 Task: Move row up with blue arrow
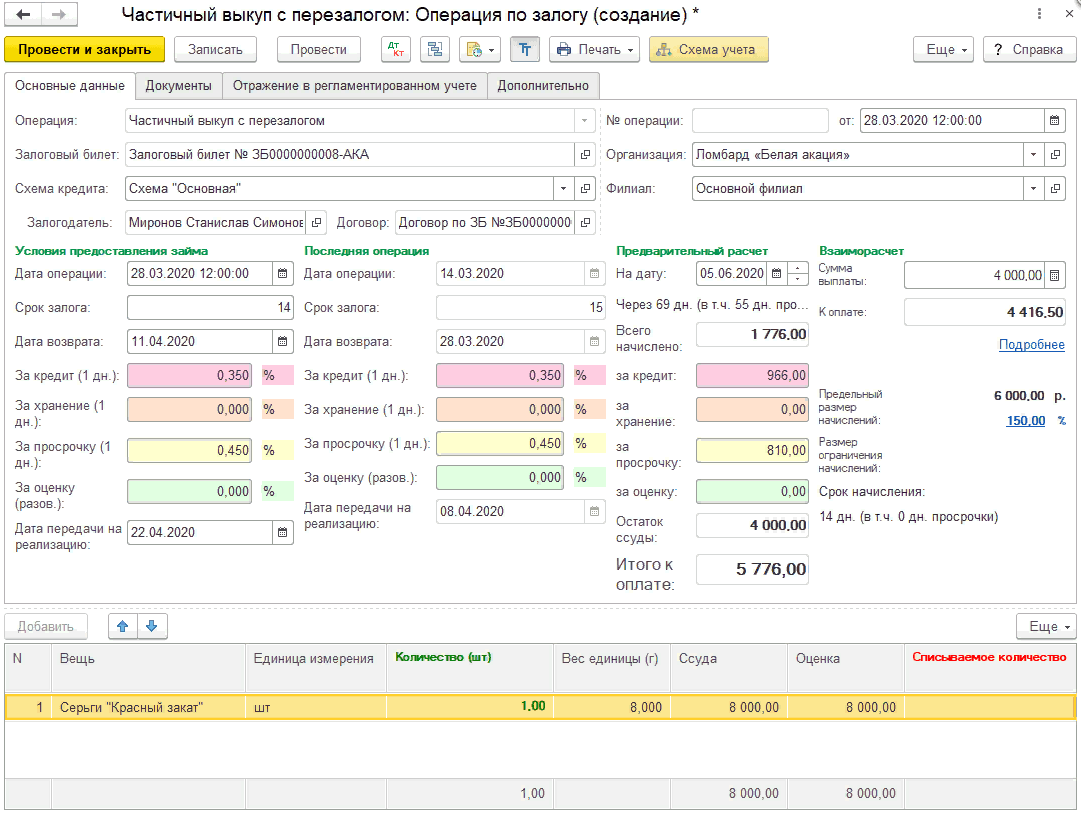123,626
